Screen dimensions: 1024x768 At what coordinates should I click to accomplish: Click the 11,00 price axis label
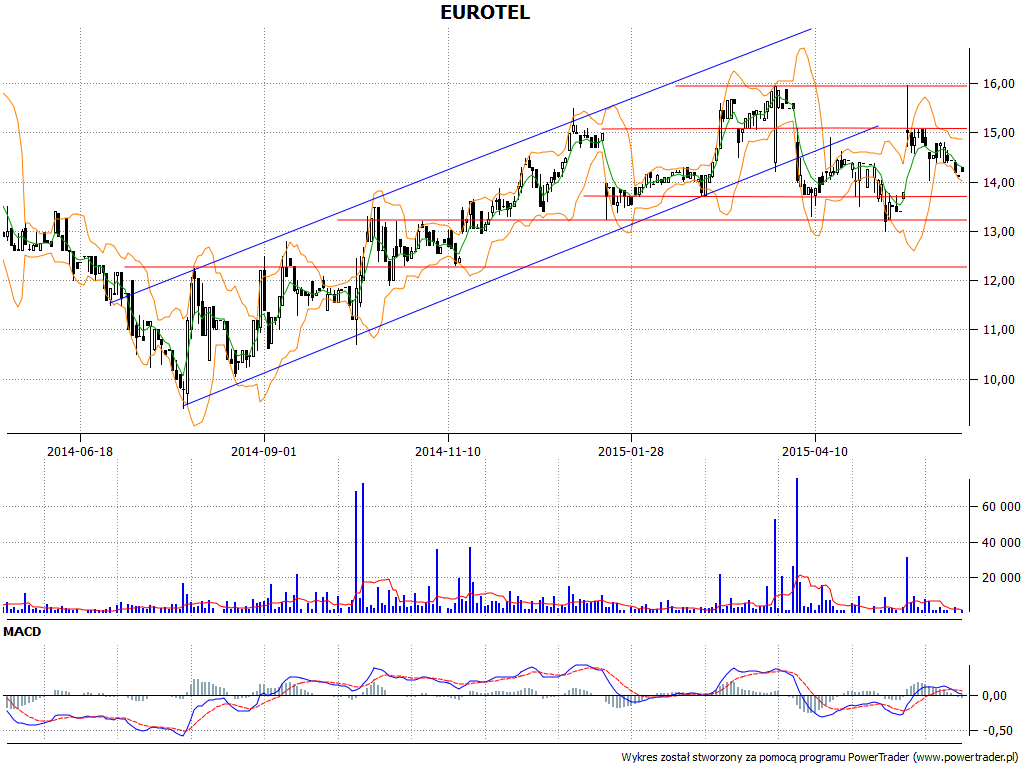point(999,330)
